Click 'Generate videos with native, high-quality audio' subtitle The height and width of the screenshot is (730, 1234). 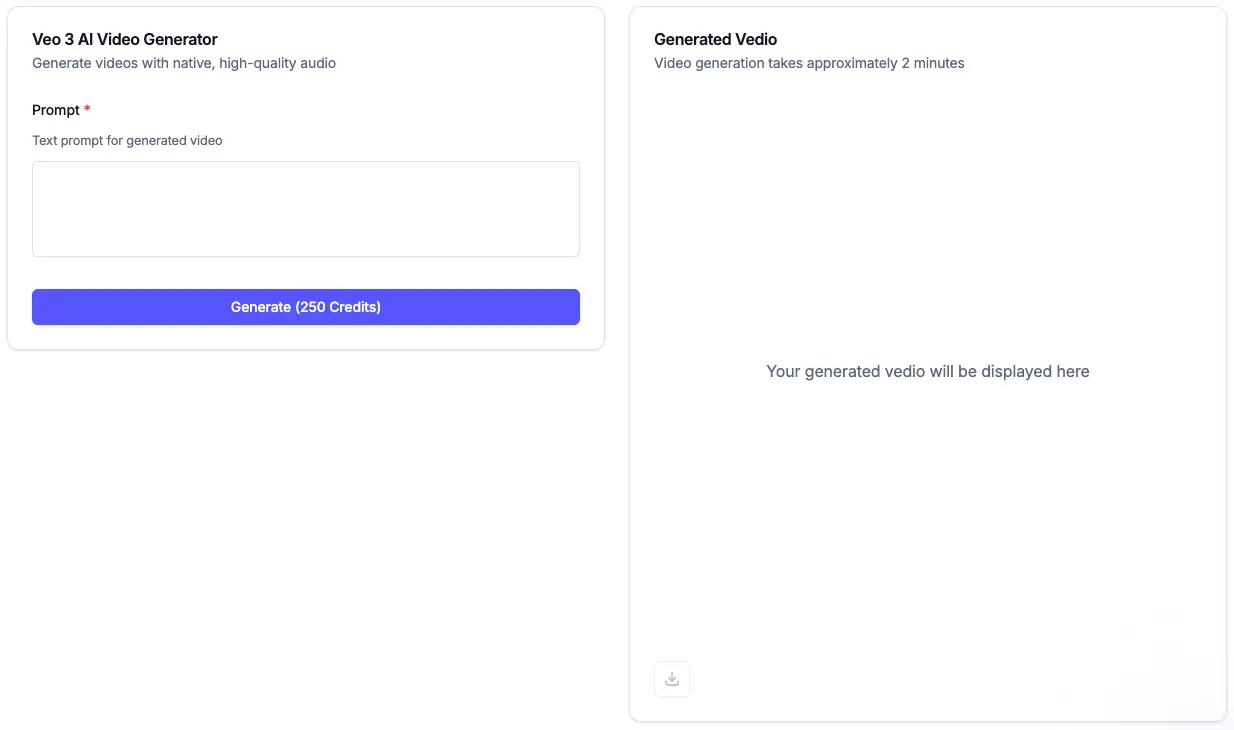click(x=184, y=63)
